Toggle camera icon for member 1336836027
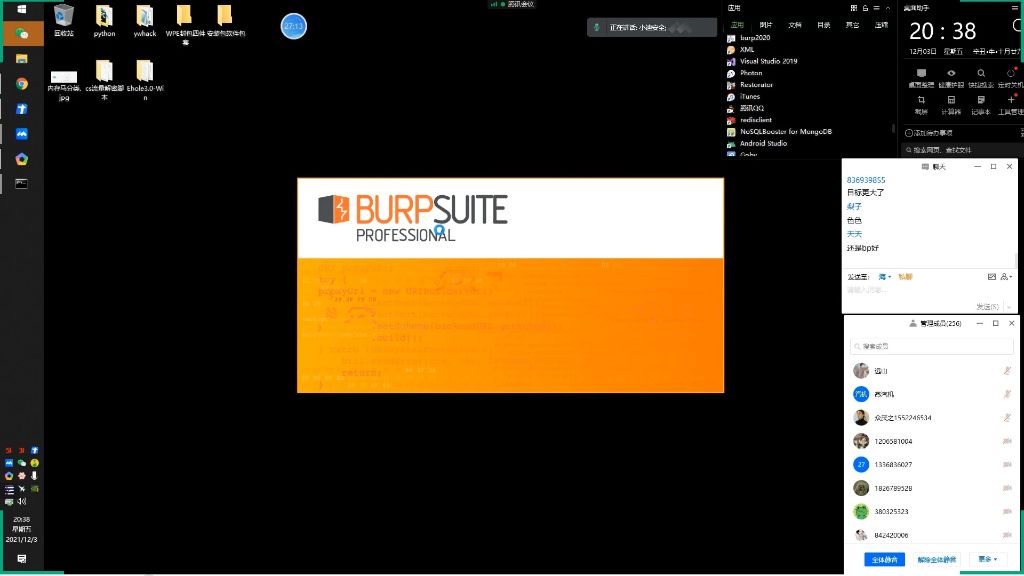The width and height of the screenshot is (1024, 576). click(x=1007, y=465)
